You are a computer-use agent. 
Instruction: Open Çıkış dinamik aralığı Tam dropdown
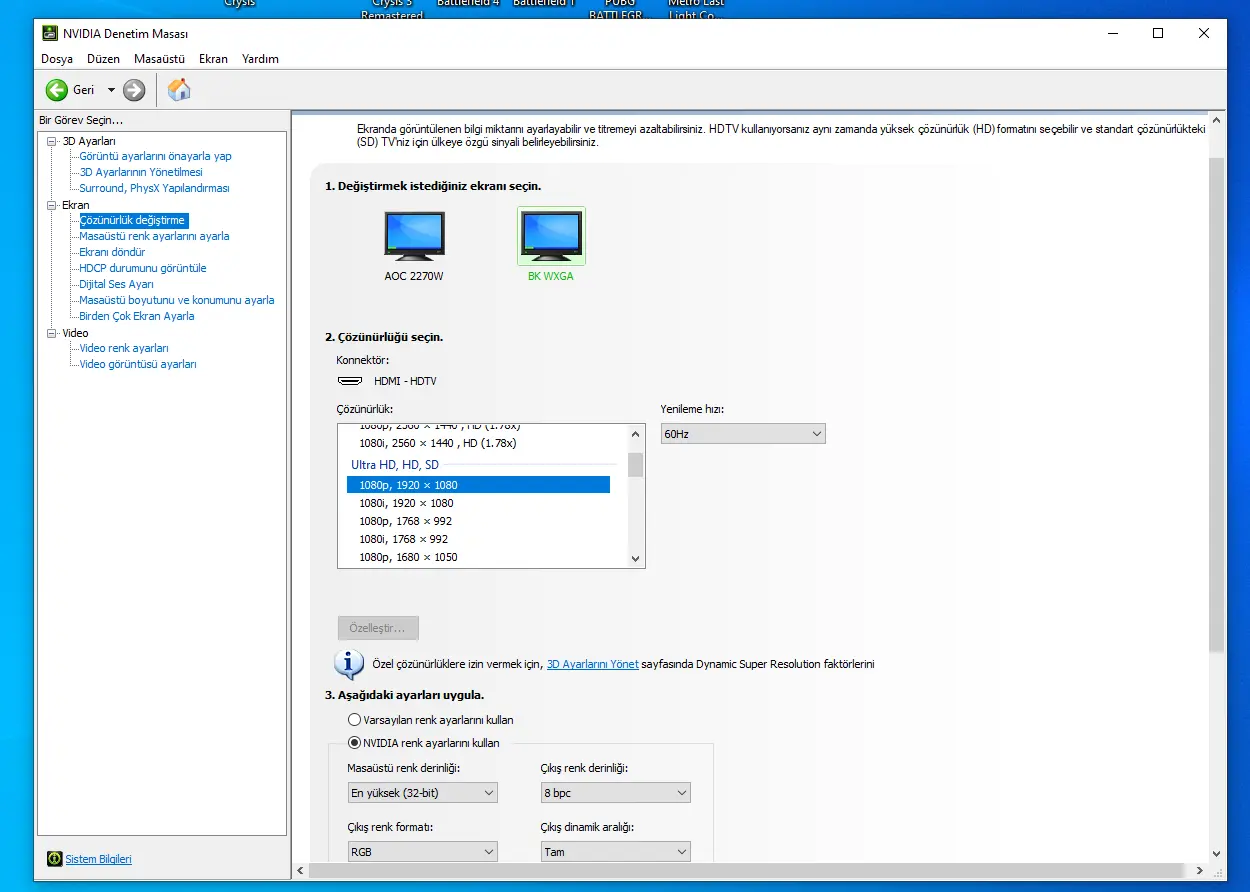[615, 852]
